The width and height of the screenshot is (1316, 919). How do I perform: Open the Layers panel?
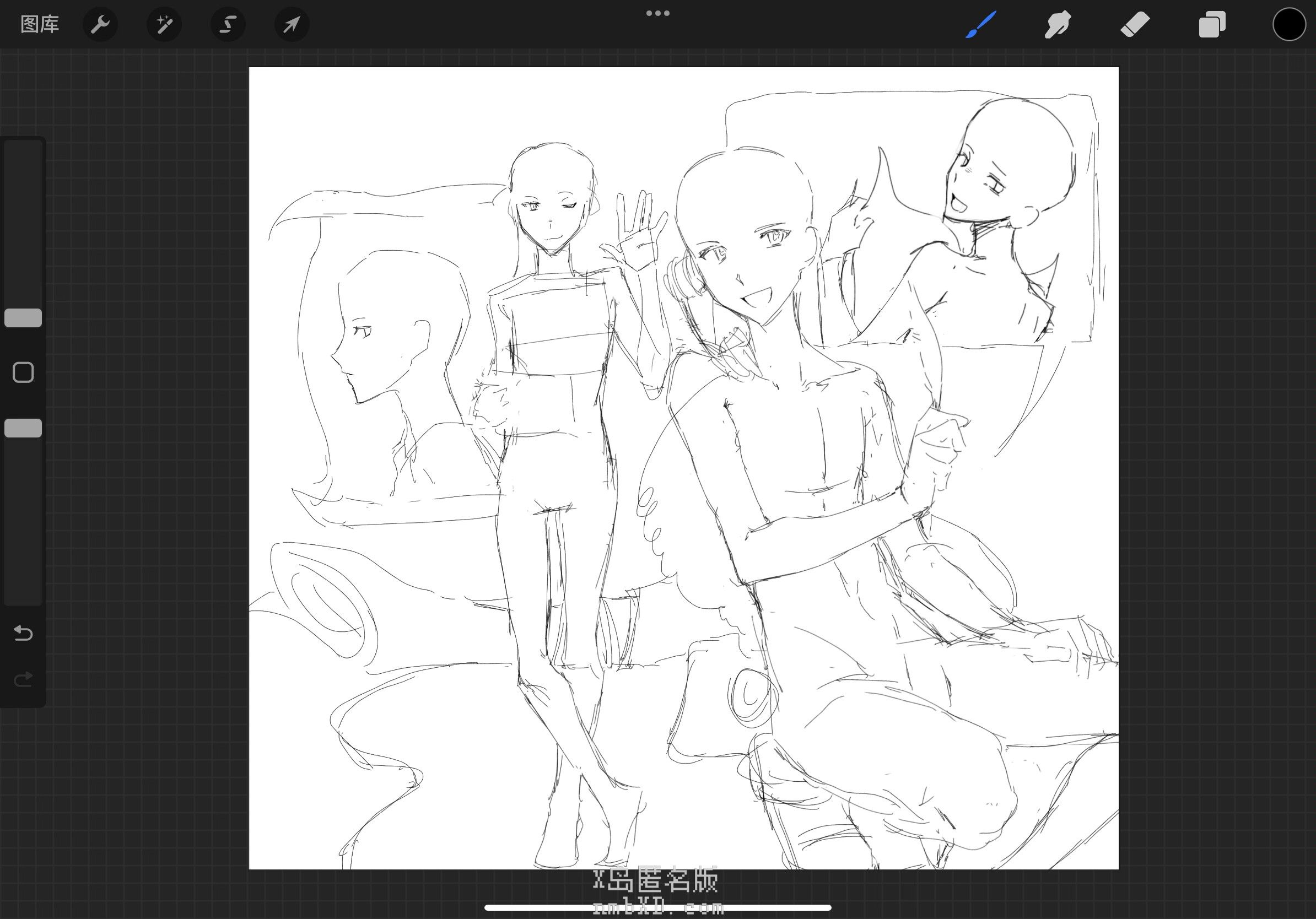click(x=1212, y=25)
